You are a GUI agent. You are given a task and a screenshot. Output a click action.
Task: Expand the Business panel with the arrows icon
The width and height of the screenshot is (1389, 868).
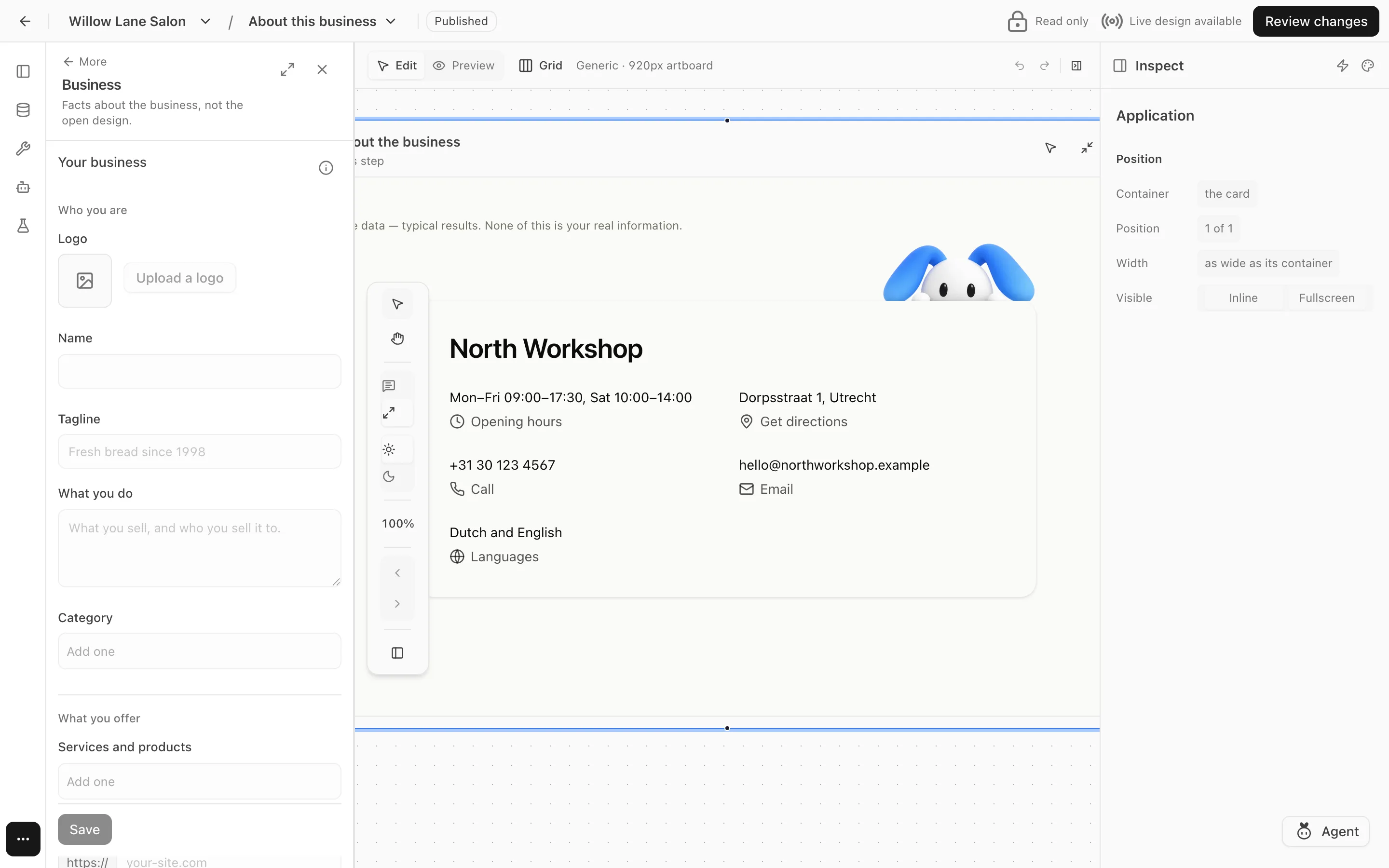[287, 69]
